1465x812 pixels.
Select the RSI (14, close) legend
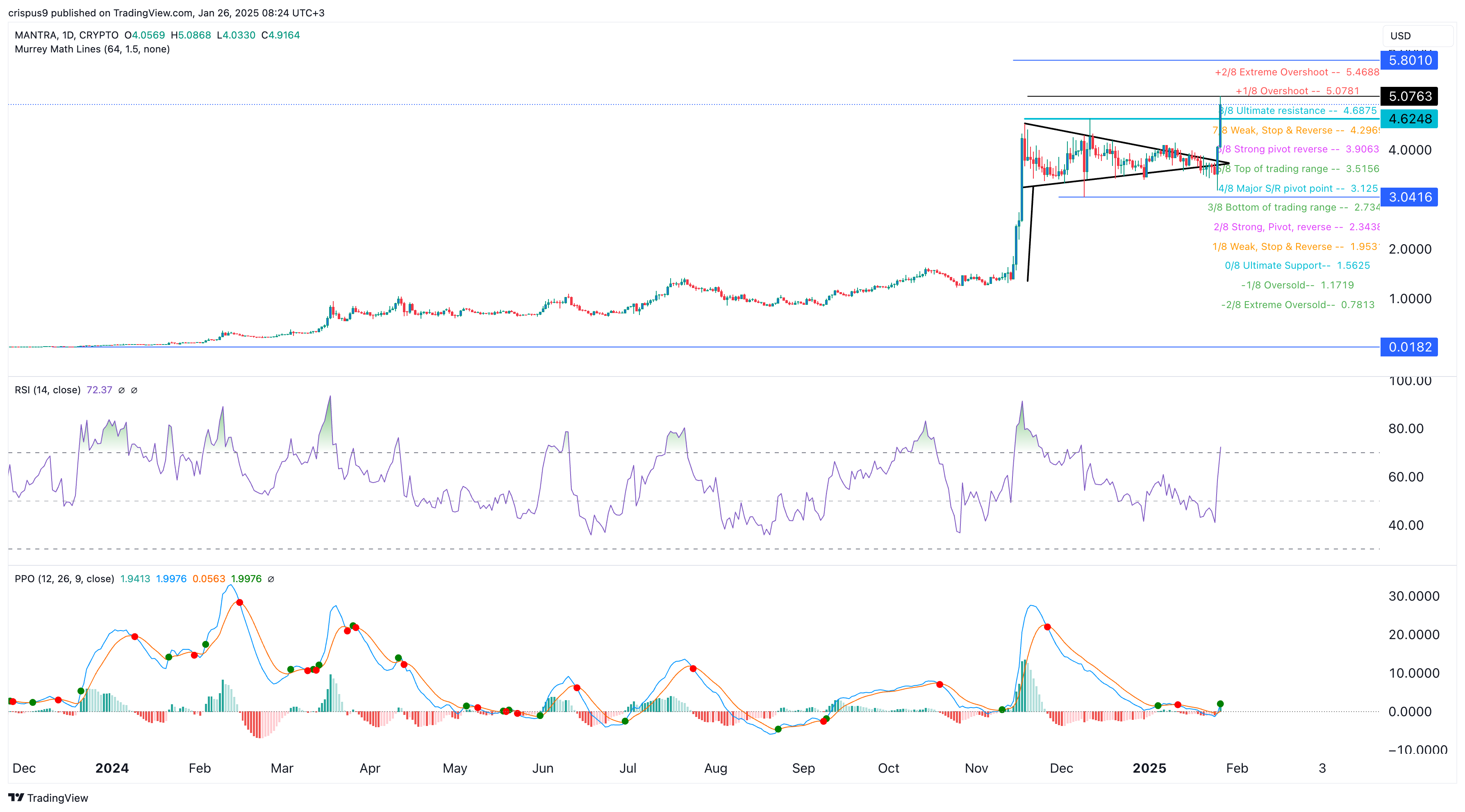click(47, 390)
